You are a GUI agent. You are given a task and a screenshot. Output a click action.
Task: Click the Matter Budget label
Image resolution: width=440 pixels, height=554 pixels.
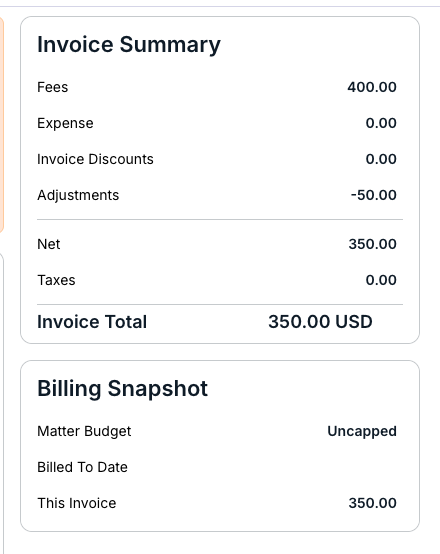84,431
